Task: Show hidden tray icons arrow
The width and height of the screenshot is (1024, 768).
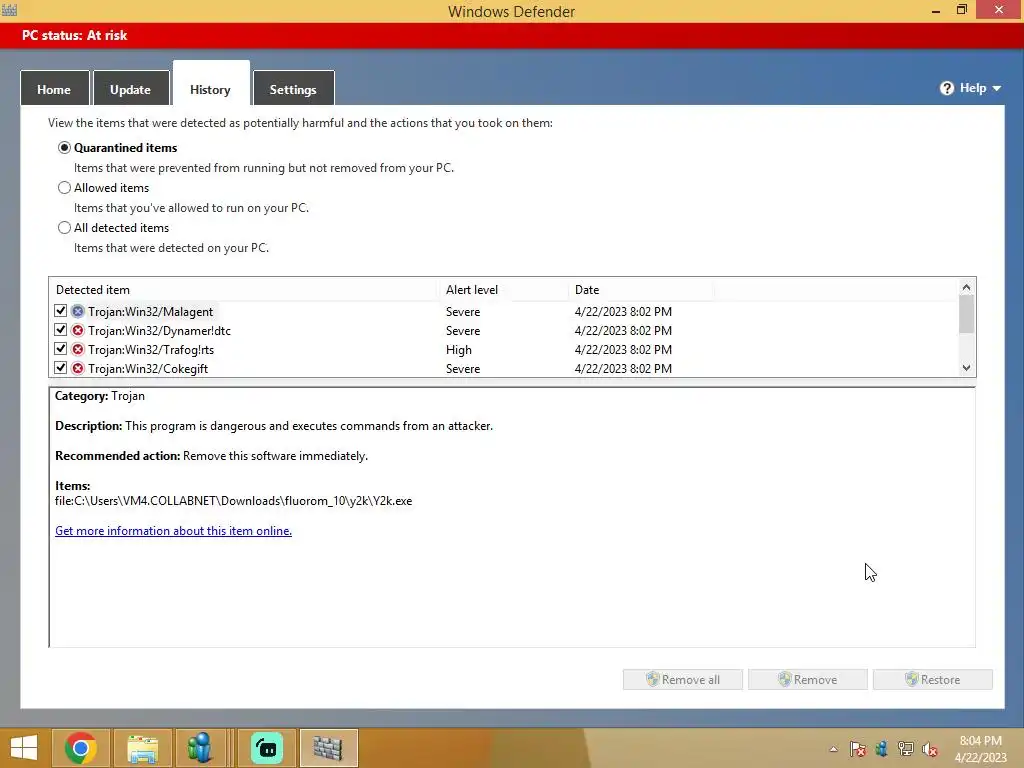Action: 833,750
